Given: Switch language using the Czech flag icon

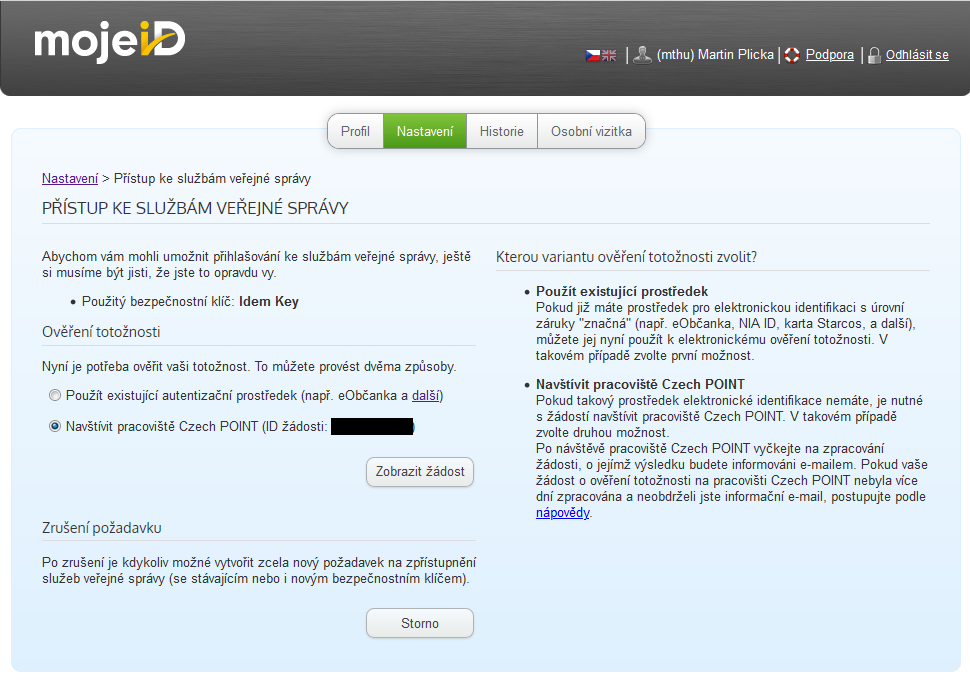Looking at the screenshot, I should pos(593,55).
